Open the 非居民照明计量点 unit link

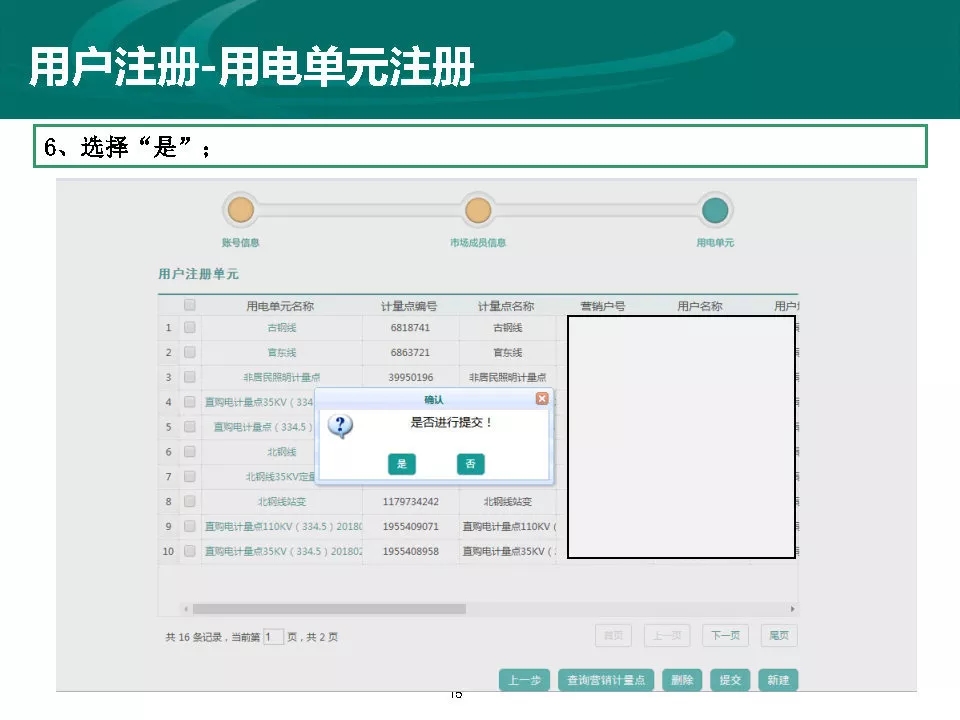[281, 378]
